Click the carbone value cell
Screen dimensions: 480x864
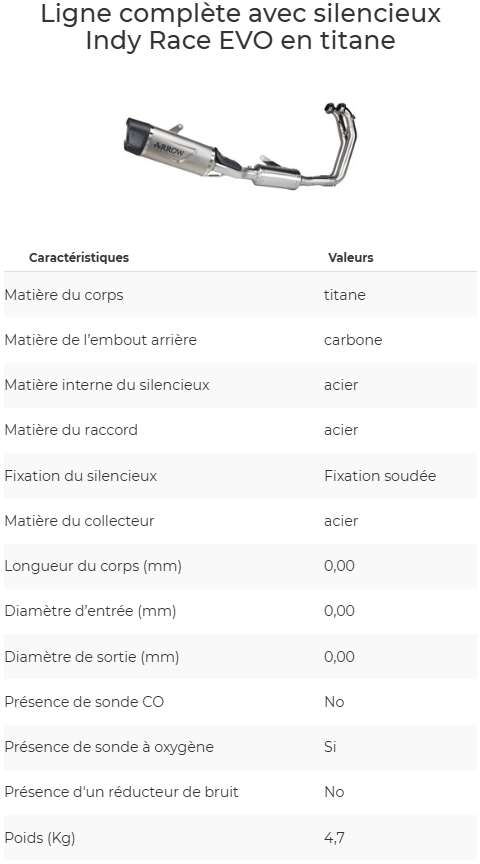tap(353, 340)
